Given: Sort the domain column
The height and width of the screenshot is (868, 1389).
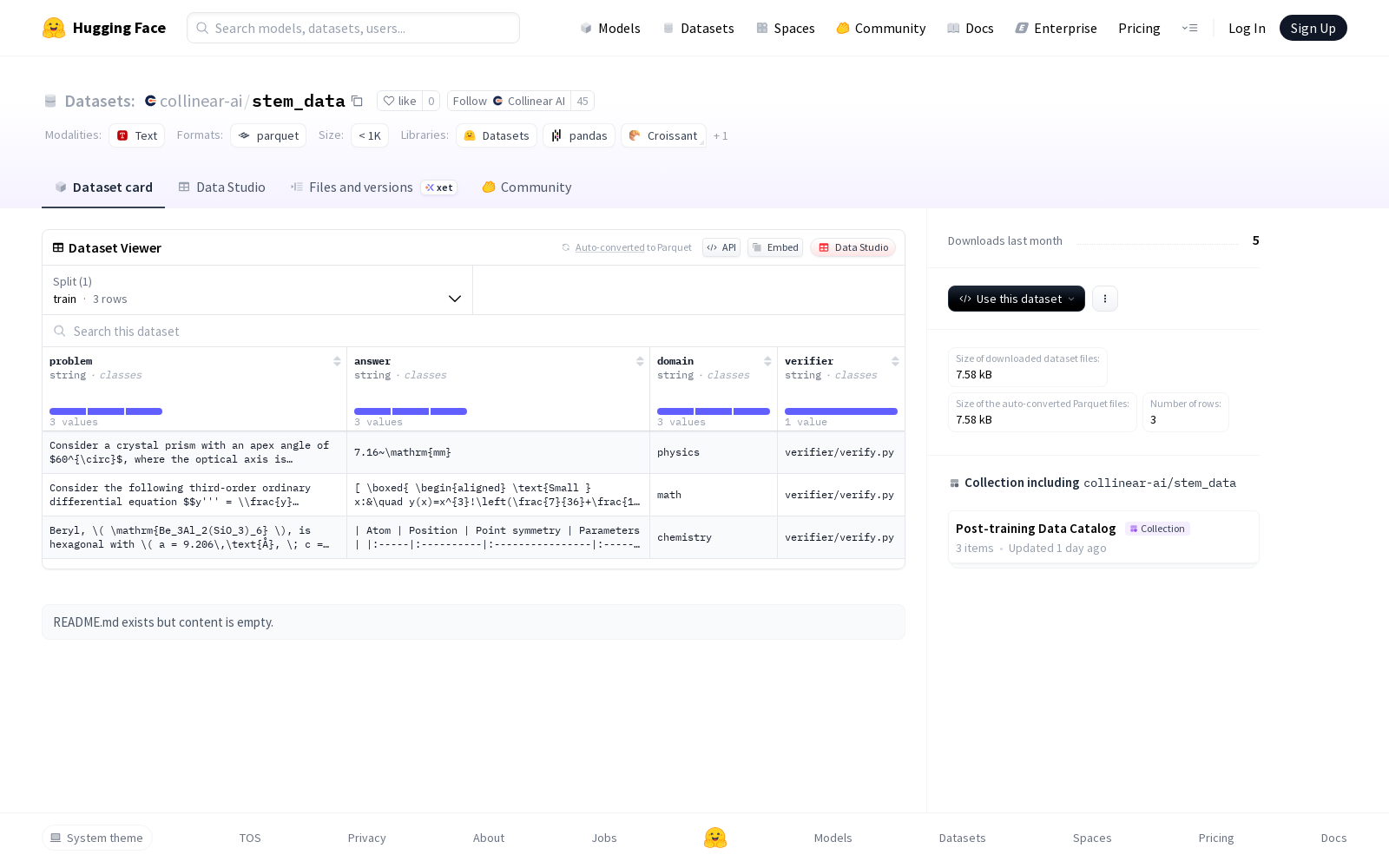Looking at the screenshot, I should [767, 361].
